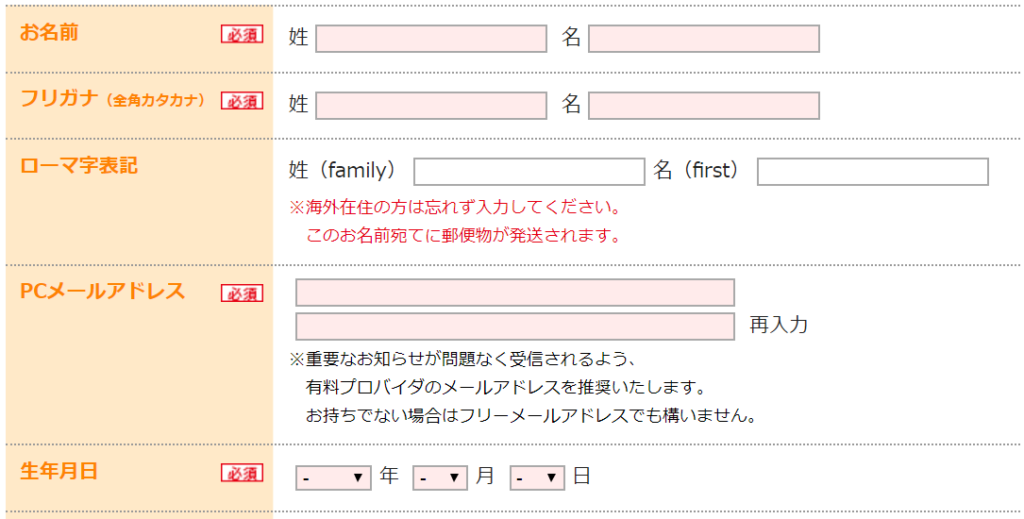The width and height of the screenshot is (1024, 519).
Task: Select the 姓 (family) romaji input field
Action: click(529, 172)
